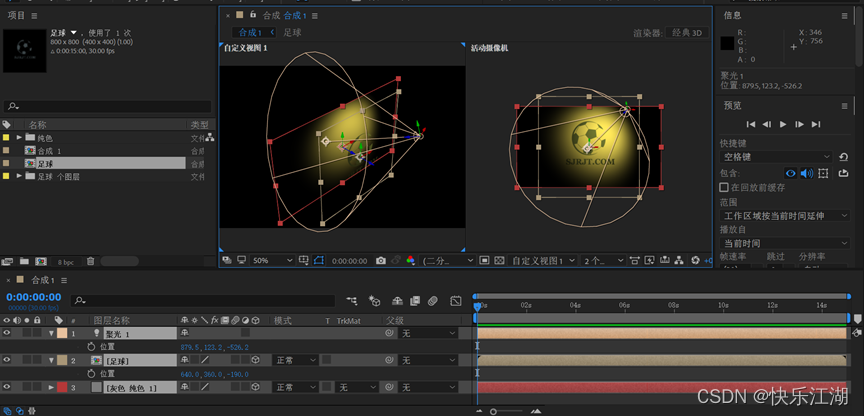Check the 在回放前缓存 checkbox

tap(725, 187)
